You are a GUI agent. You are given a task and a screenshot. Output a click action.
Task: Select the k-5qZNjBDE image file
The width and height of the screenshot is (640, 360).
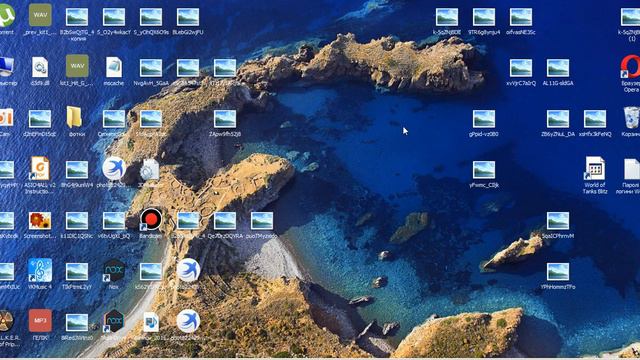(x=447, y=18)
